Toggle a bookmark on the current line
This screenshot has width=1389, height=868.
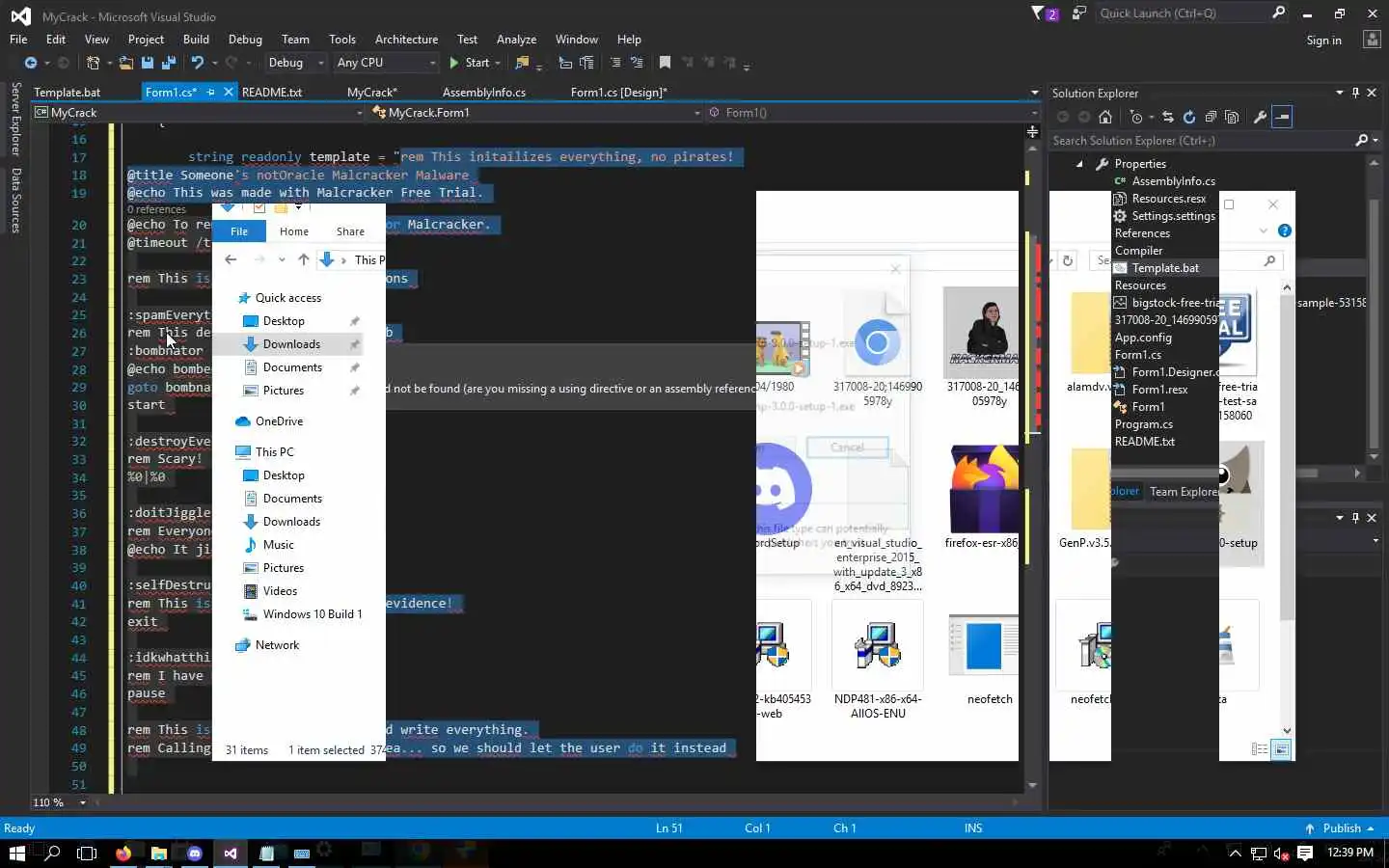[x=665, y=63]
